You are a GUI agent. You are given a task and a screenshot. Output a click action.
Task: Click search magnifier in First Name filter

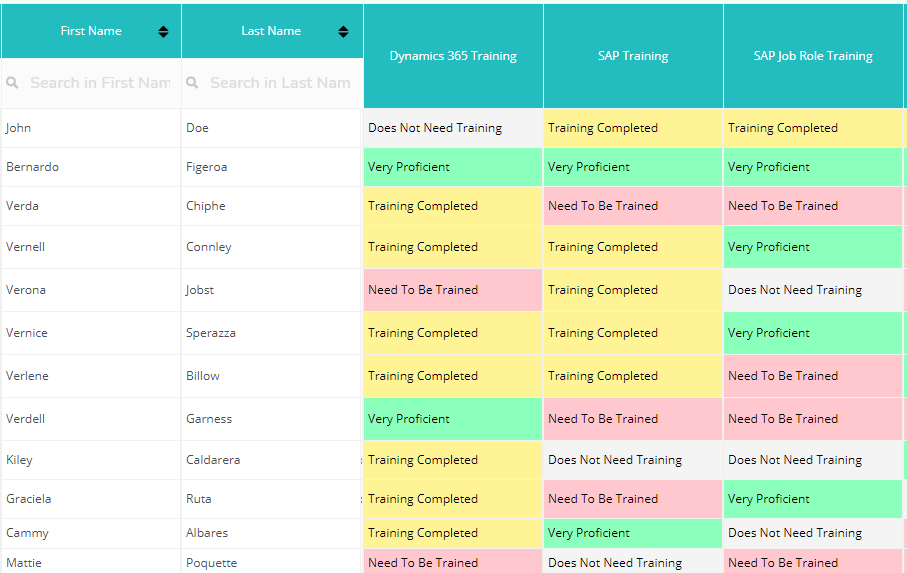12,83
